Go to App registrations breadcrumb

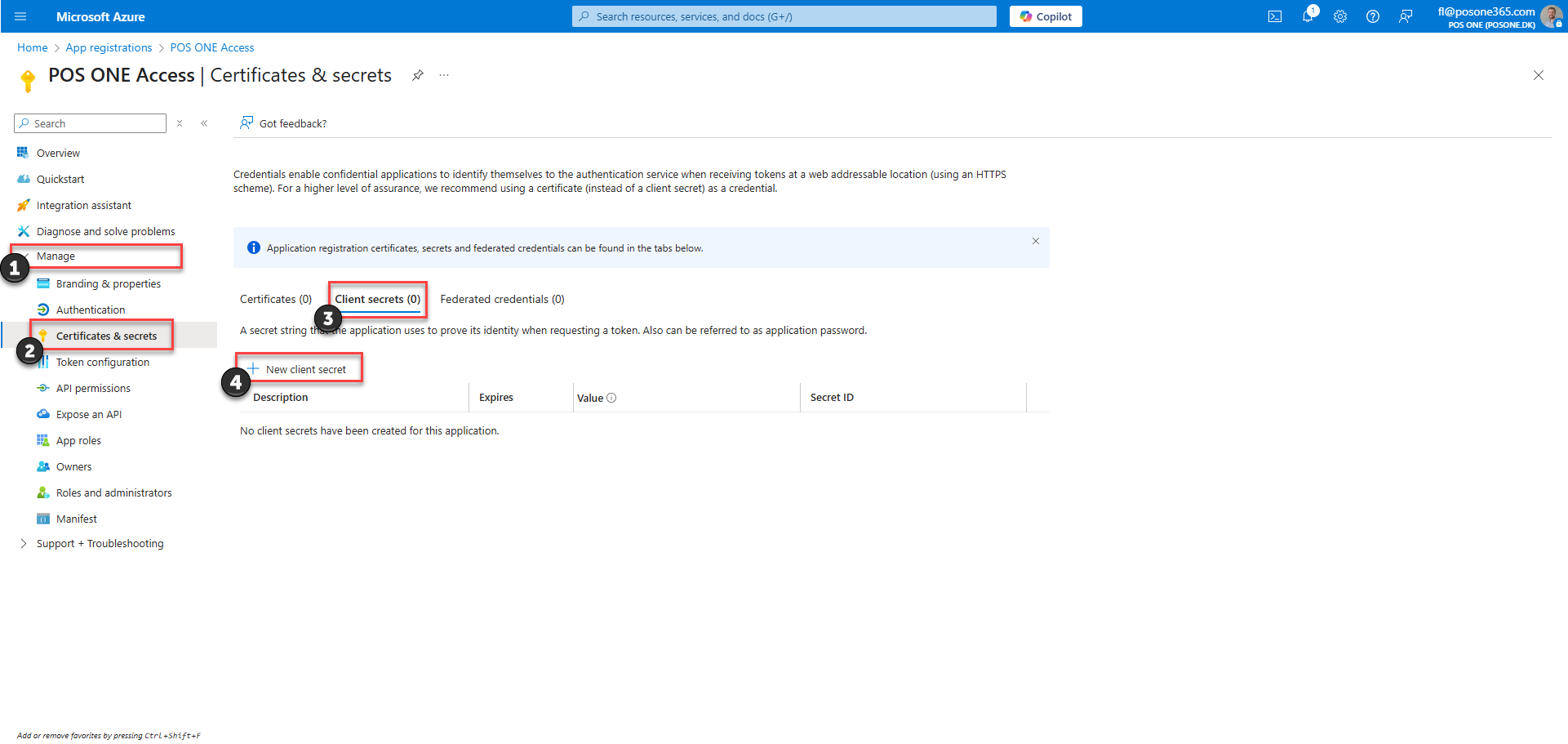pyautogui.click(x=109, y=47)
